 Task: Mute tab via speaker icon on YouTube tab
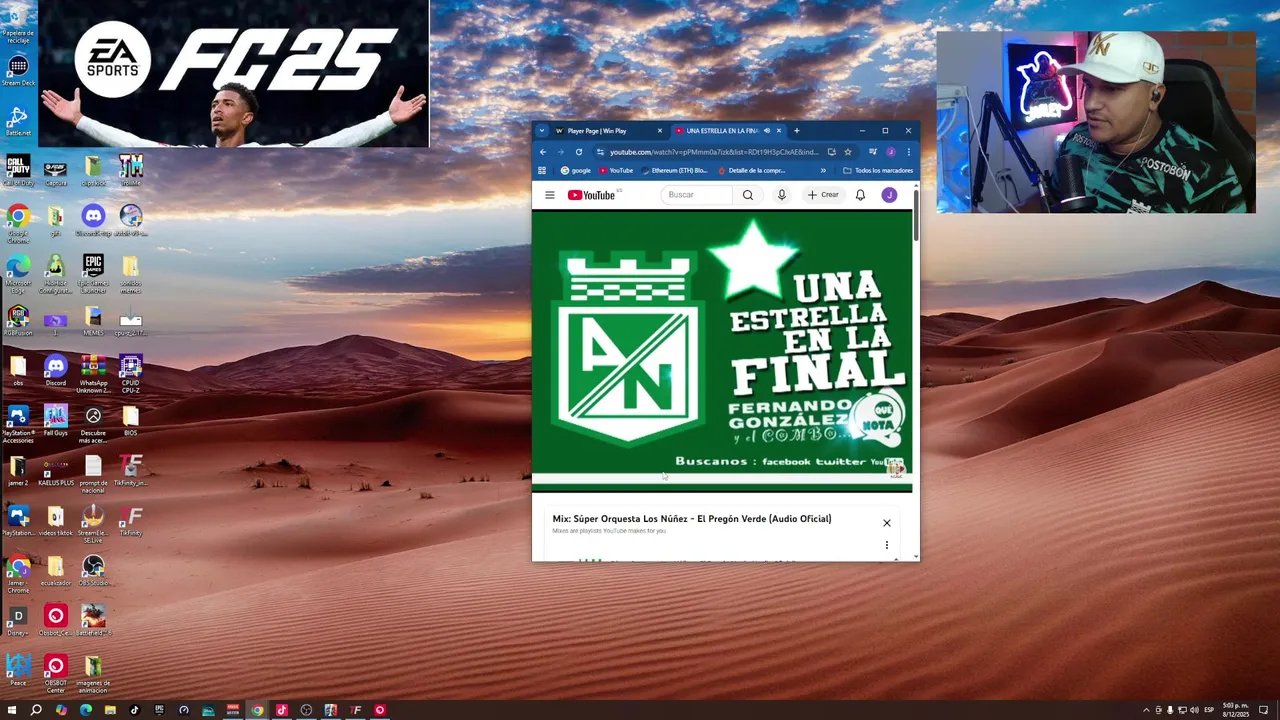point(767,131)
